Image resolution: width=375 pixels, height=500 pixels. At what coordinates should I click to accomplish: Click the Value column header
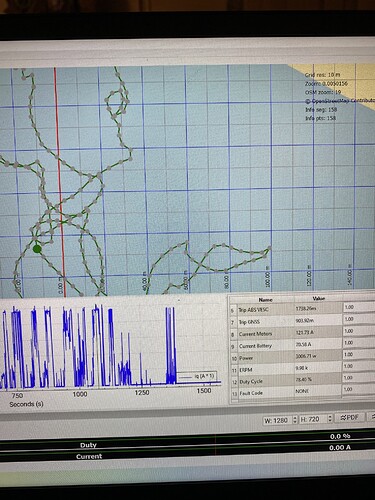318,298
